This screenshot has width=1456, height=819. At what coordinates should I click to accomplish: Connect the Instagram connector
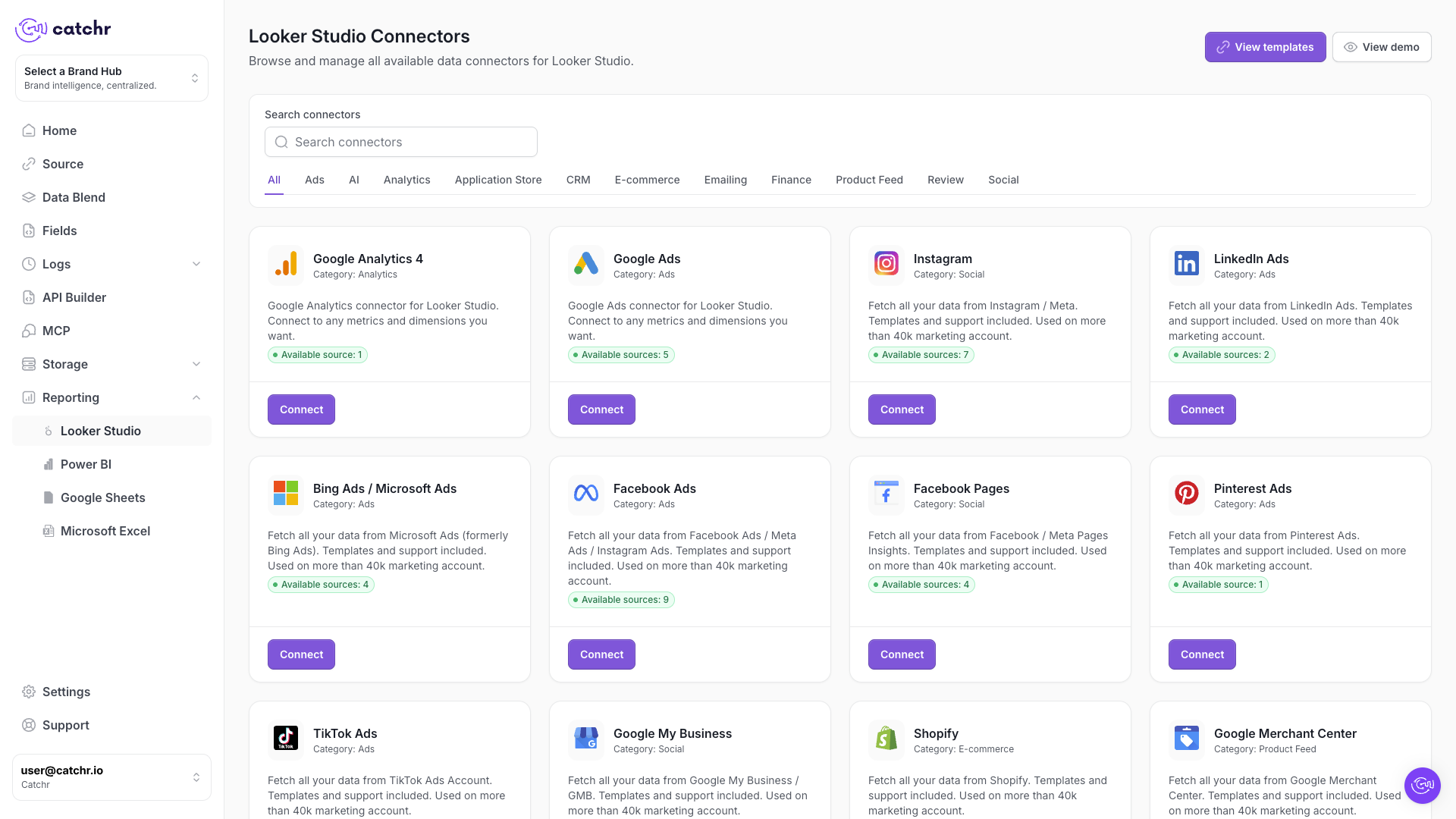pyautogui.click(x=902, y=409)
